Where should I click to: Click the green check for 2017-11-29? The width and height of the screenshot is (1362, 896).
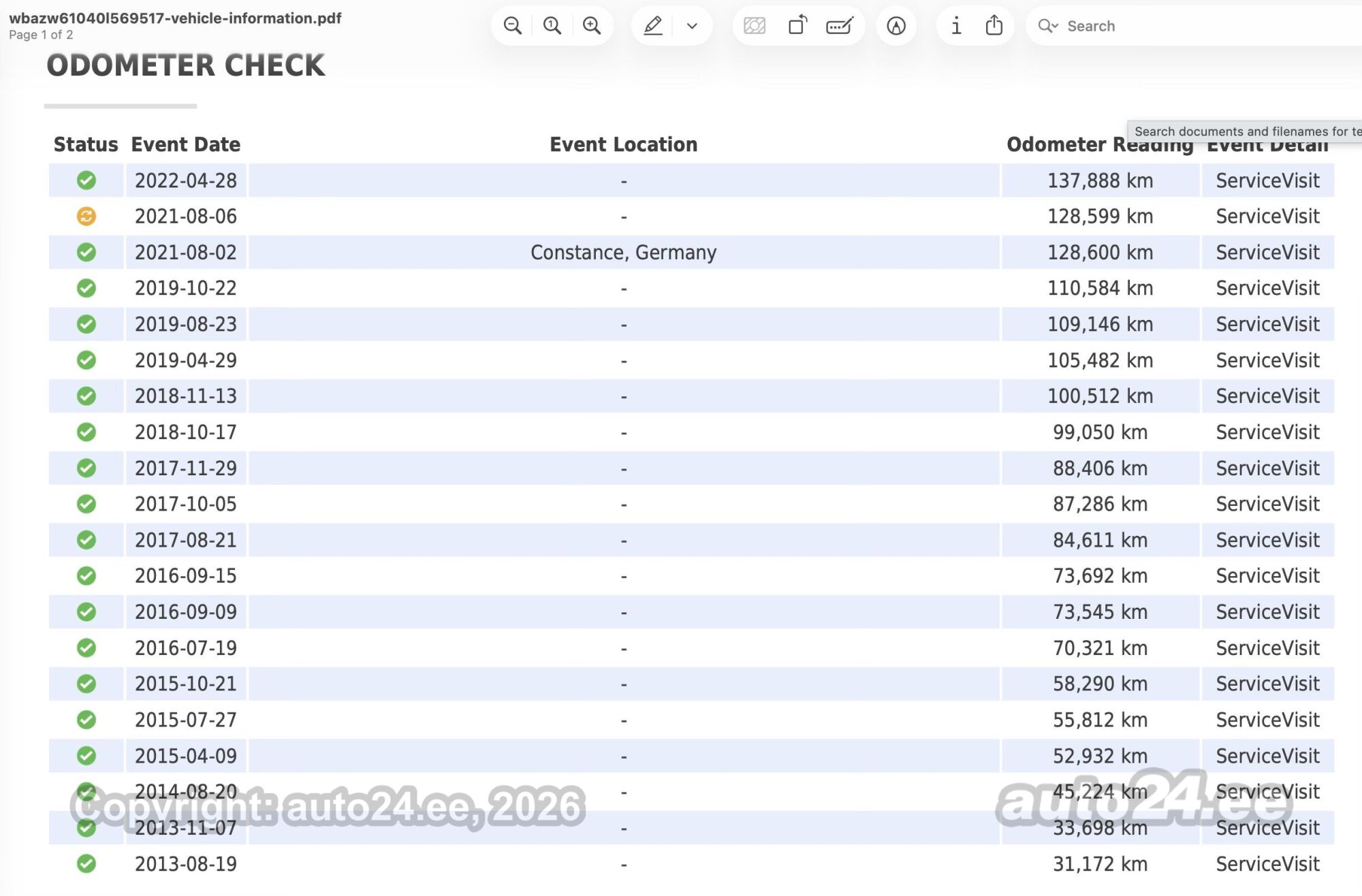coord(86,468)
